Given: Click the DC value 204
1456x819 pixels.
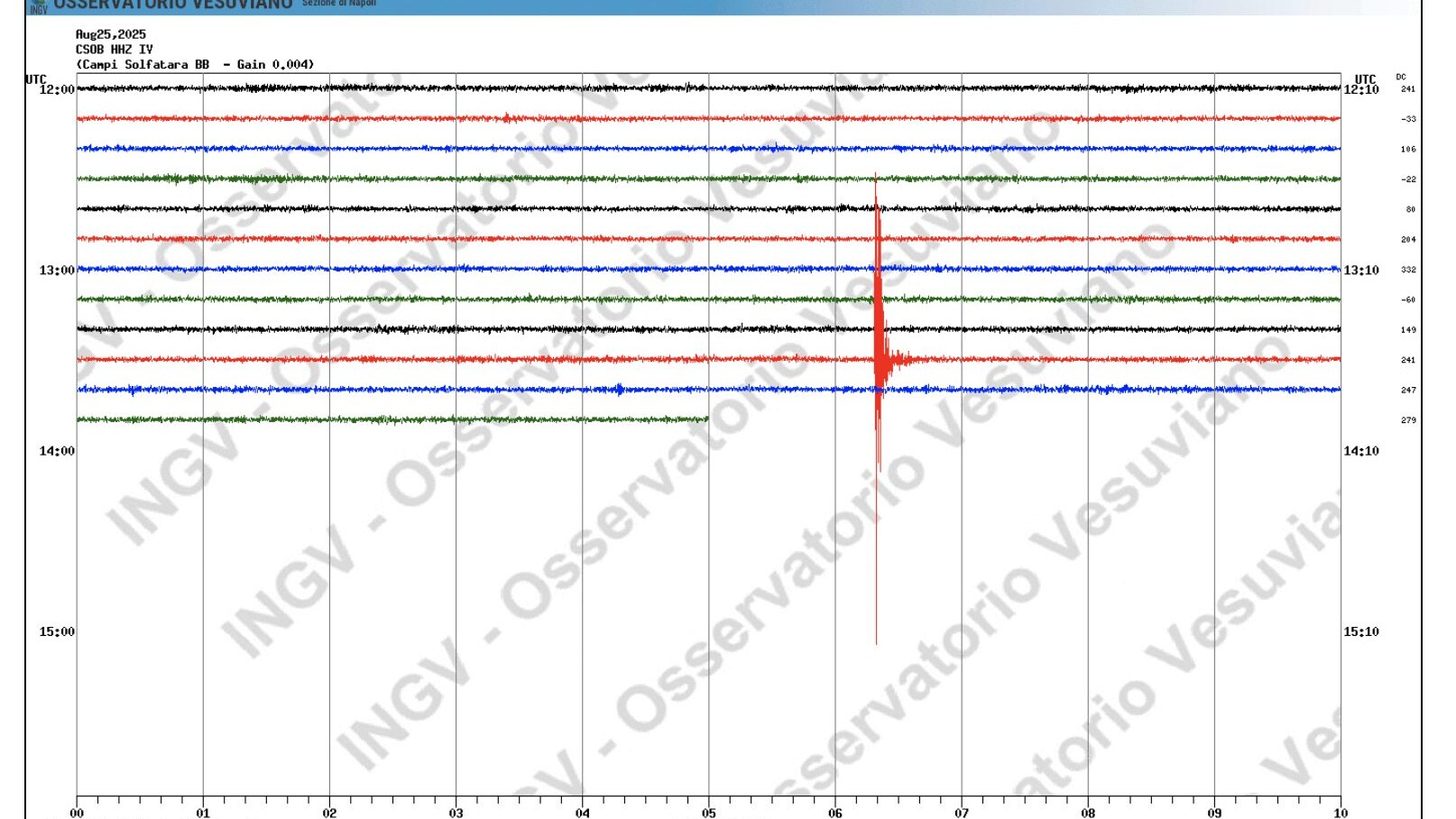Looking at the screenshot, I should [1408, 240].
